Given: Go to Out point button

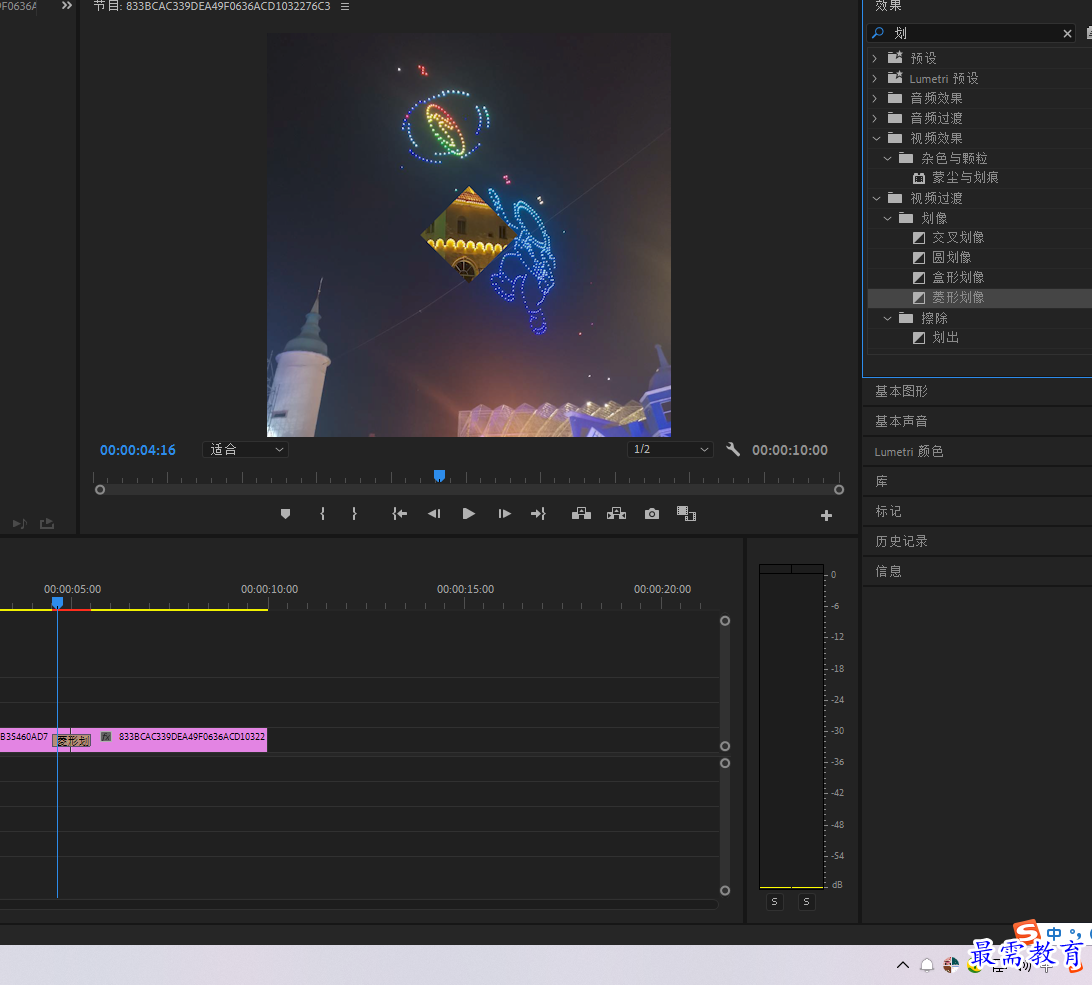Looking at the screenshot, I should (538, 514).
